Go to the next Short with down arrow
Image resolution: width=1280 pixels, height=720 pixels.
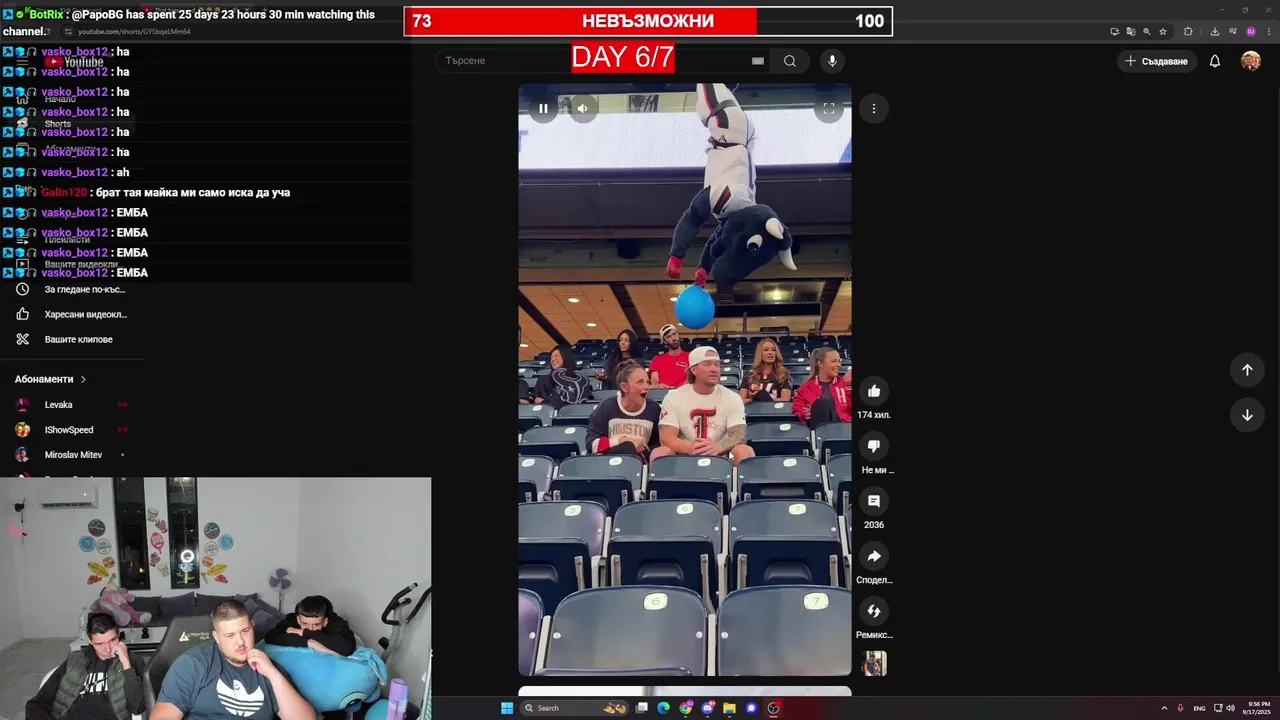point(1247,415)
